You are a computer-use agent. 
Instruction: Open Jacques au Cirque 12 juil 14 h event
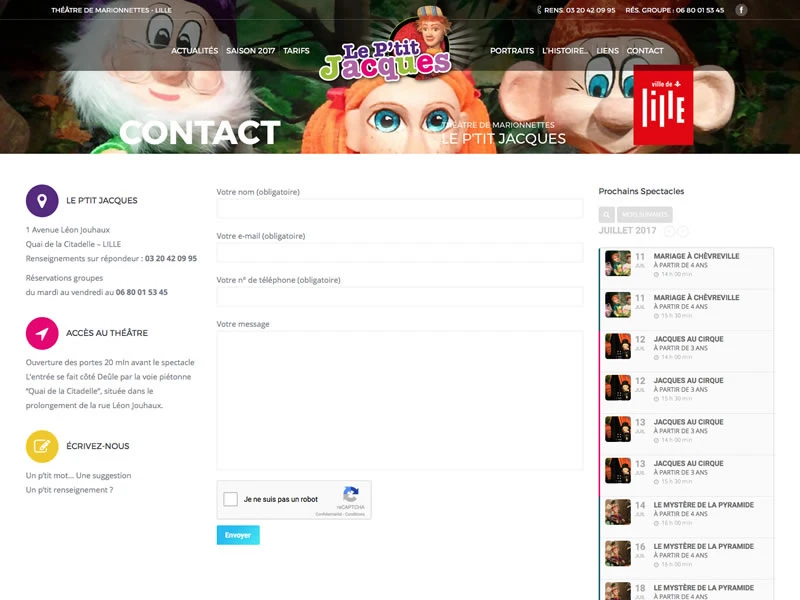coord(686,352)
